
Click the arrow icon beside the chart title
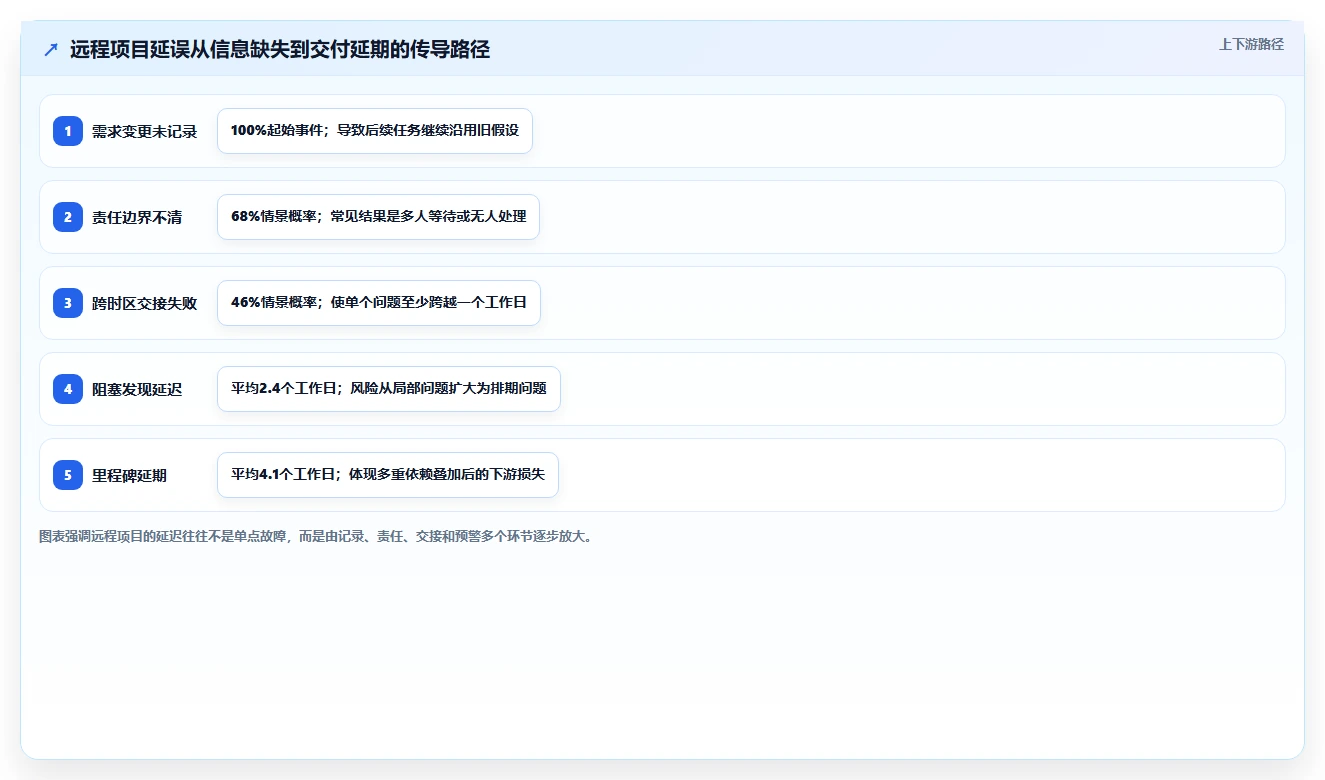click(51, 50)
